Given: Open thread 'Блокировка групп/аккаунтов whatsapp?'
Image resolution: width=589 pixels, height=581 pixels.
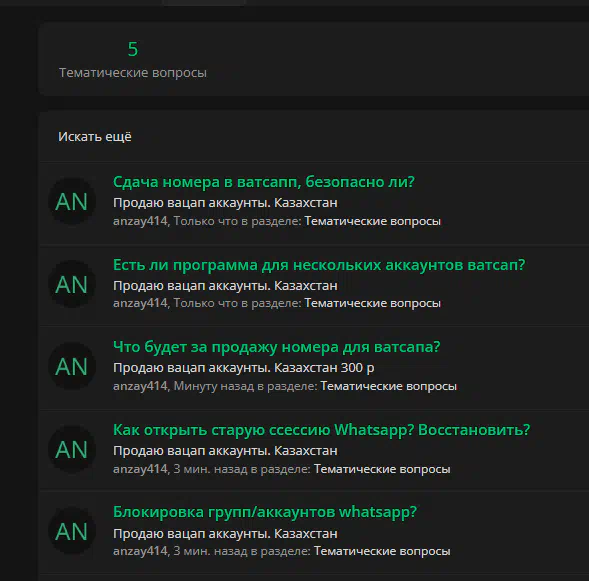Looking at the screenshot, I should coord(265,512).
